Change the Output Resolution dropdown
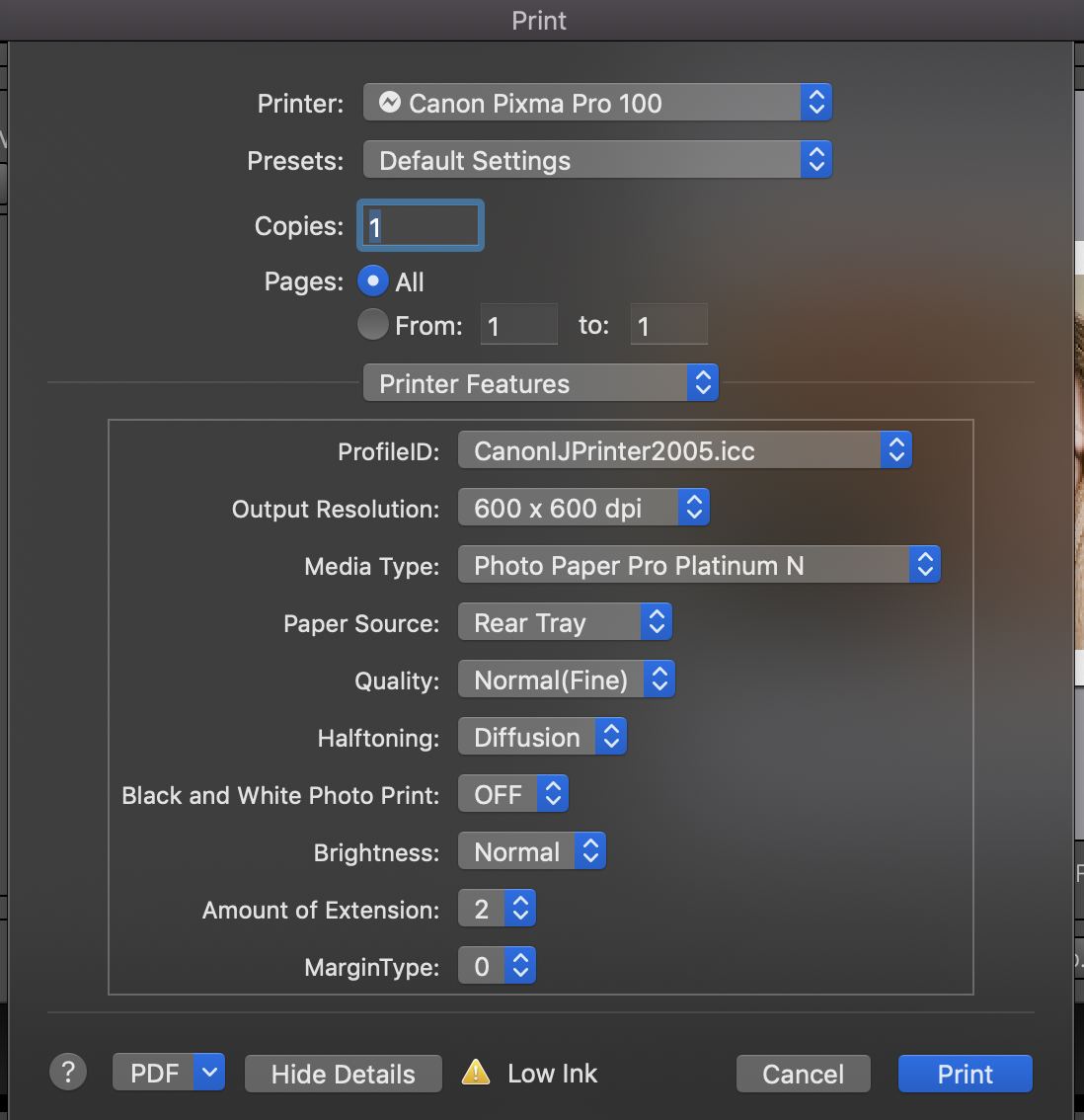This screenshot has height=1120, width=1084. coord(583,508)
